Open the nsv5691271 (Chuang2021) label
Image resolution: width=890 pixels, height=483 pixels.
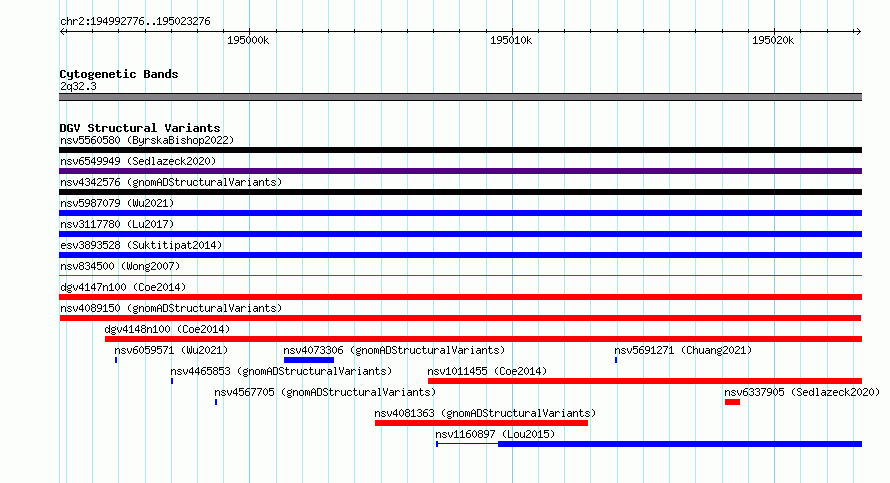pos(683,350)
